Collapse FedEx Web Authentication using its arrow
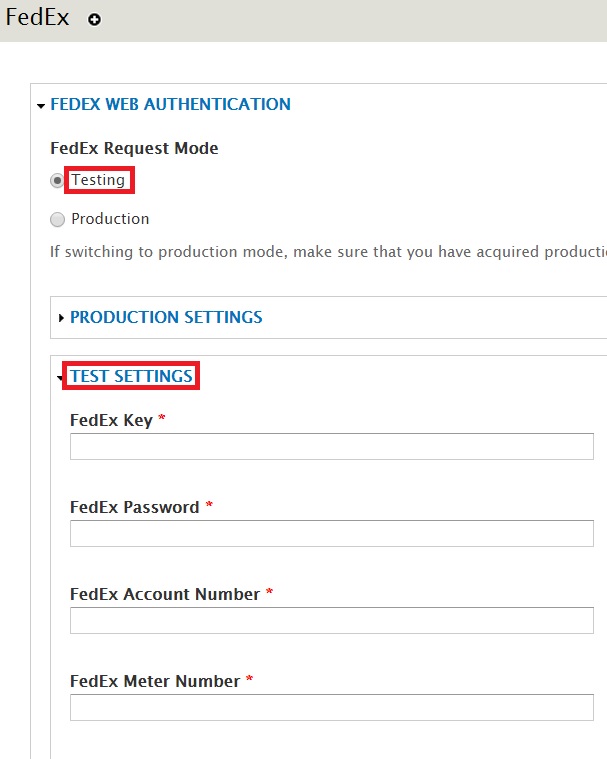 (41, 106)
